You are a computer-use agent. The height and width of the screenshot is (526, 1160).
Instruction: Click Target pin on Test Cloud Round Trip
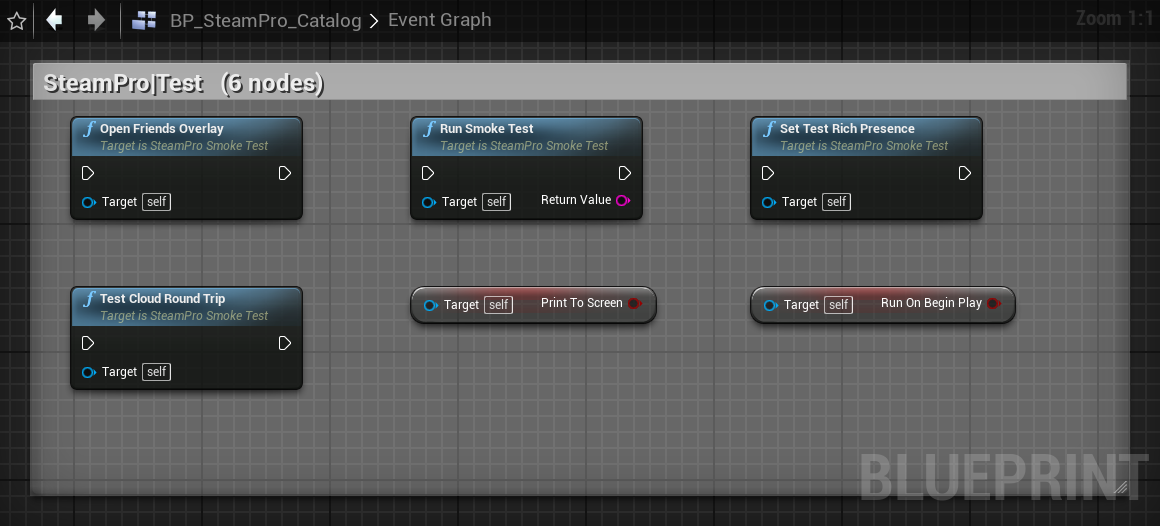coord(89,372)
